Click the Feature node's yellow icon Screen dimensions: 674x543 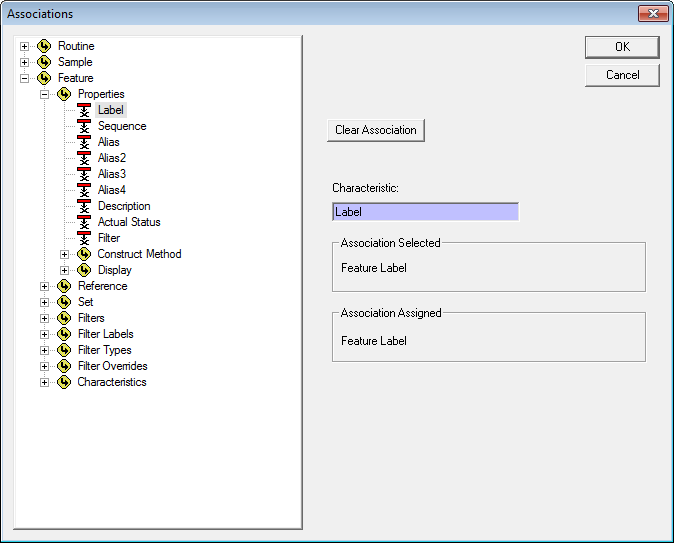coord(44,78)
